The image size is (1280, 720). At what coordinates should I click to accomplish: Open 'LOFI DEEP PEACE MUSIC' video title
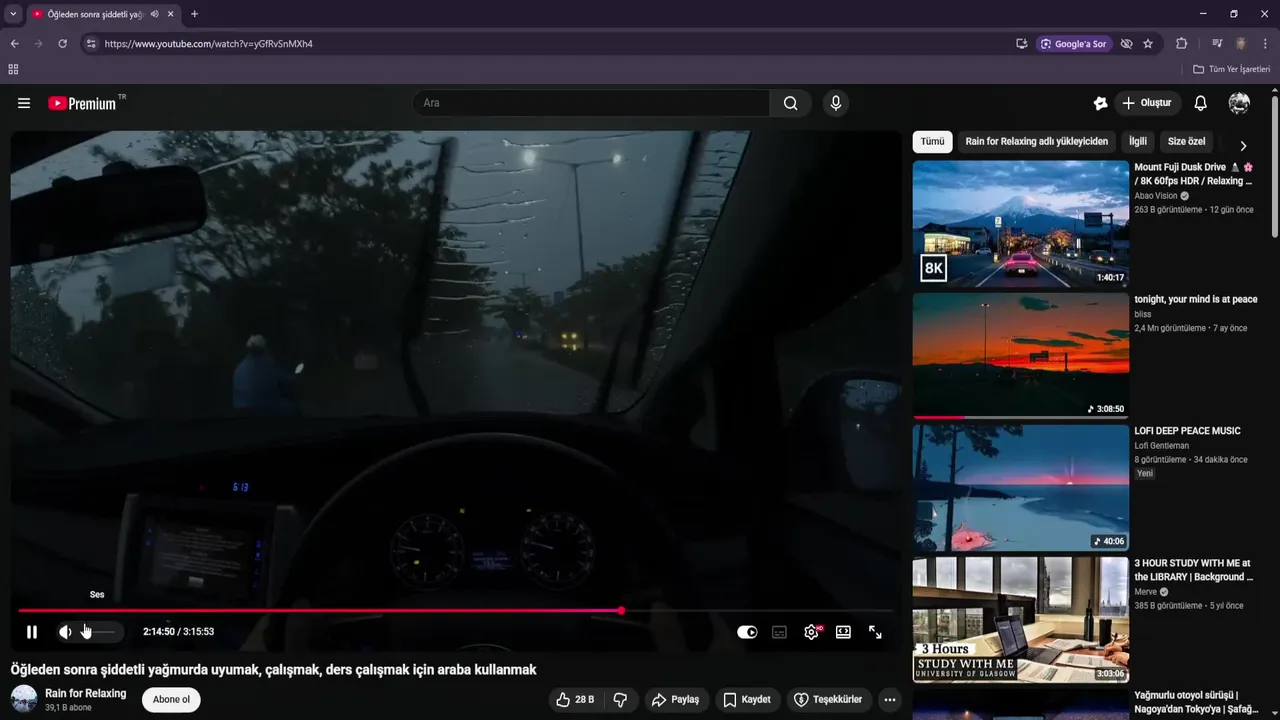tap(1187, 431)
